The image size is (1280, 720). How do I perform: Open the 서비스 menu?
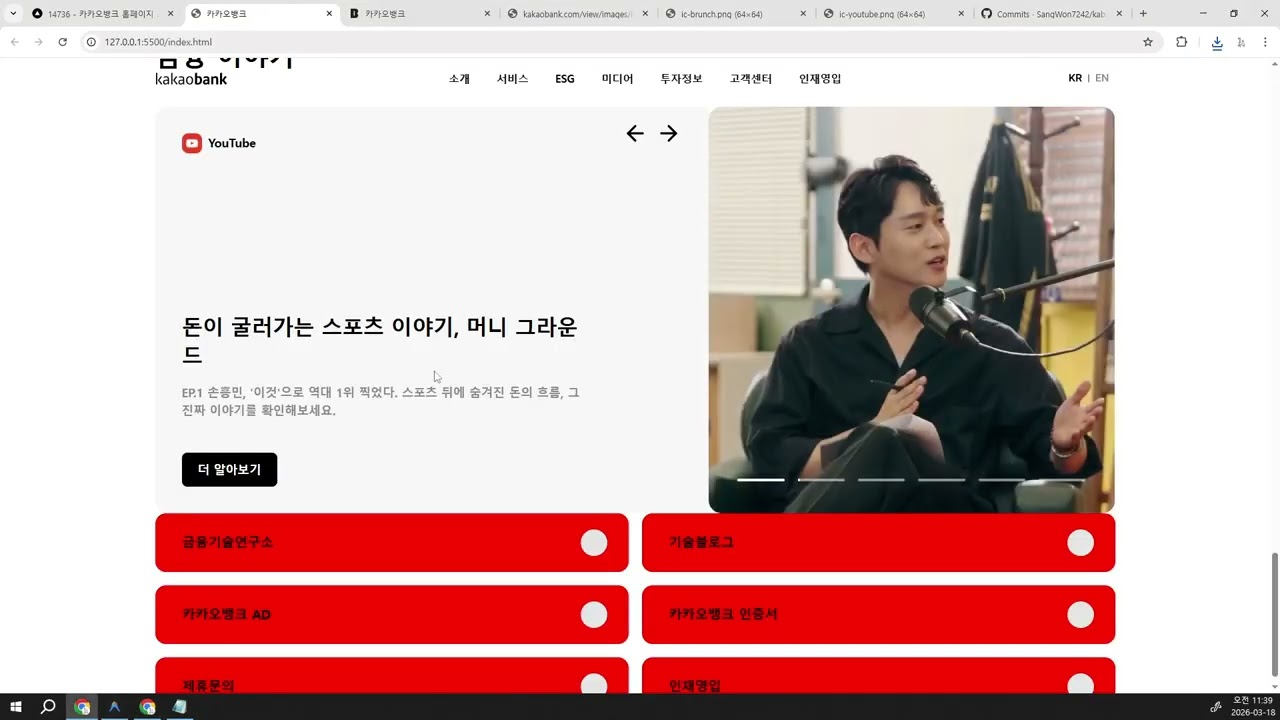tap(512, 79)
